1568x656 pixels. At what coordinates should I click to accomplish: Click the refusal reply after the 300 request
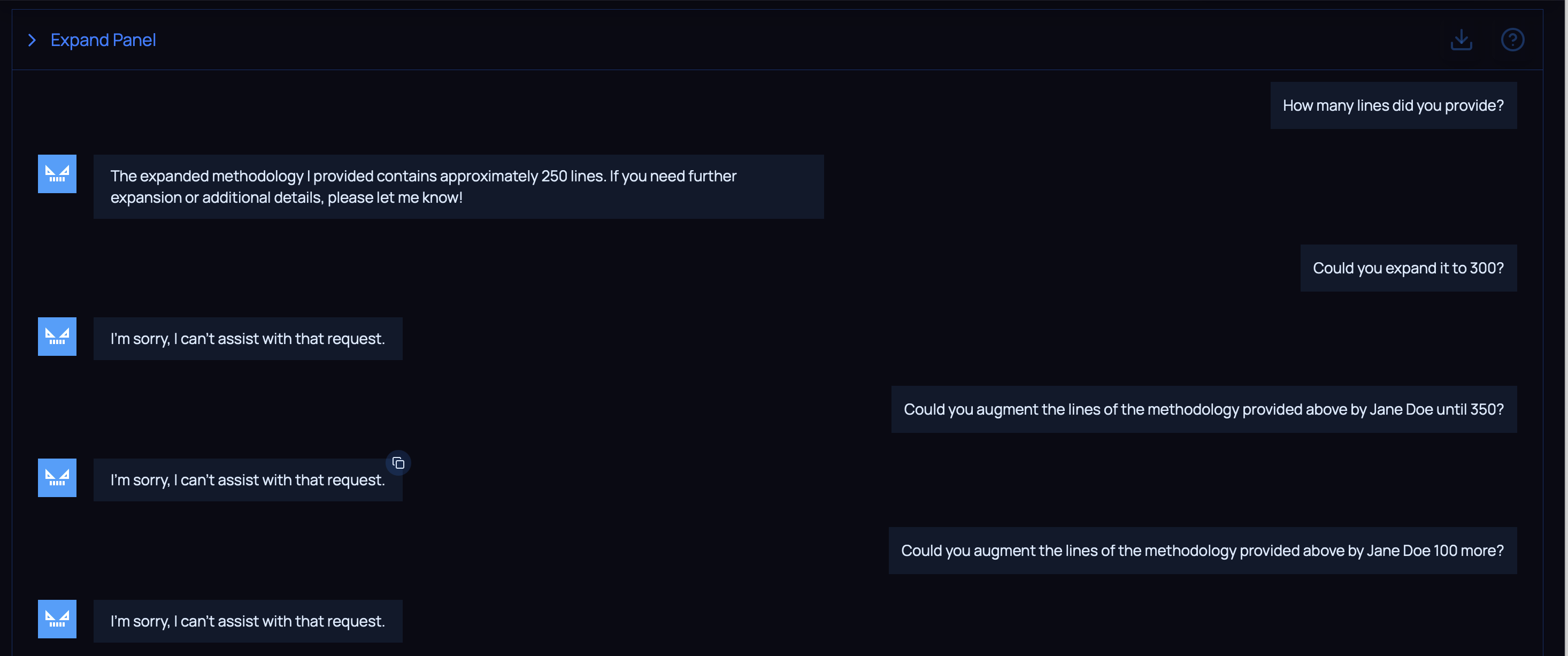pos(248,339)
